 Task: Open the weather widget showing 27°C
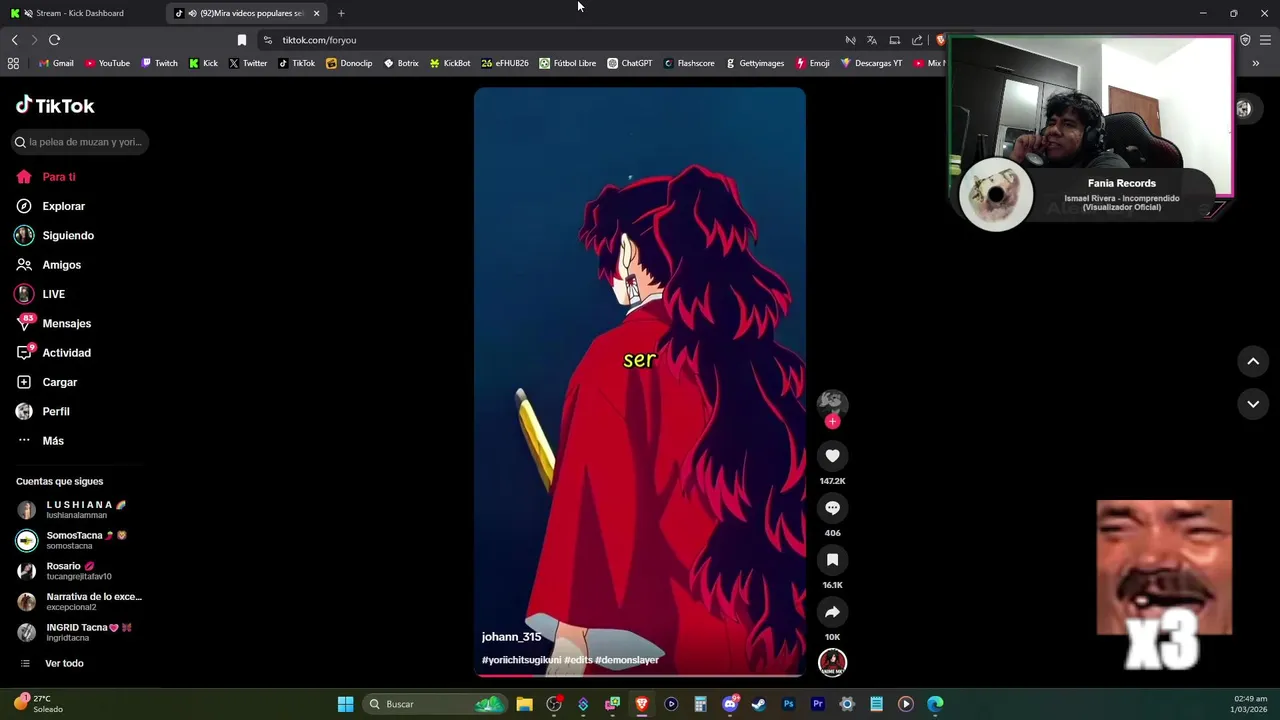[x=38, y=704]
